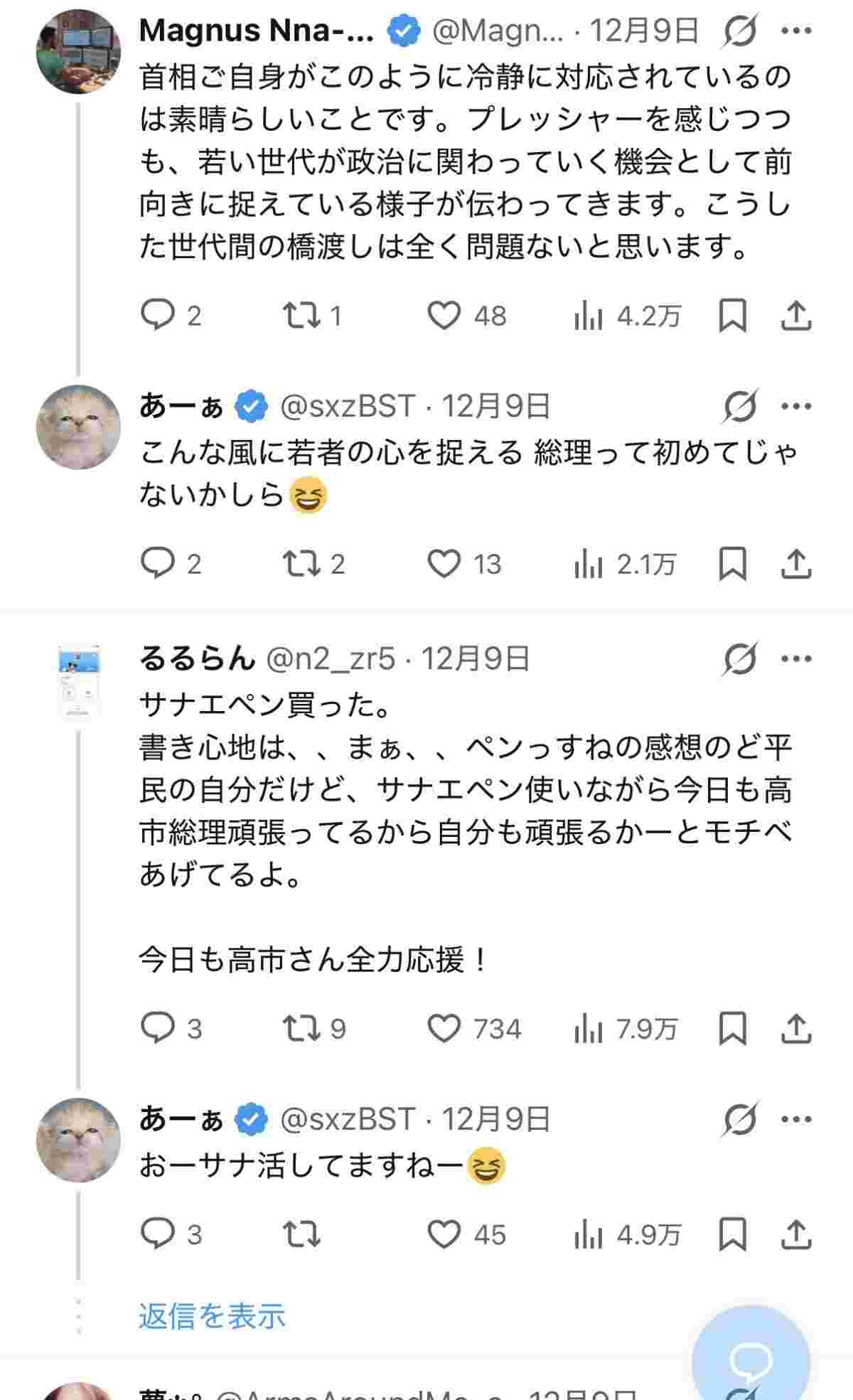Image resolution: width=853 pixels, height=1400 pixels.
Task: Open るるらん's profile avatar
Action: pos(78,681)
